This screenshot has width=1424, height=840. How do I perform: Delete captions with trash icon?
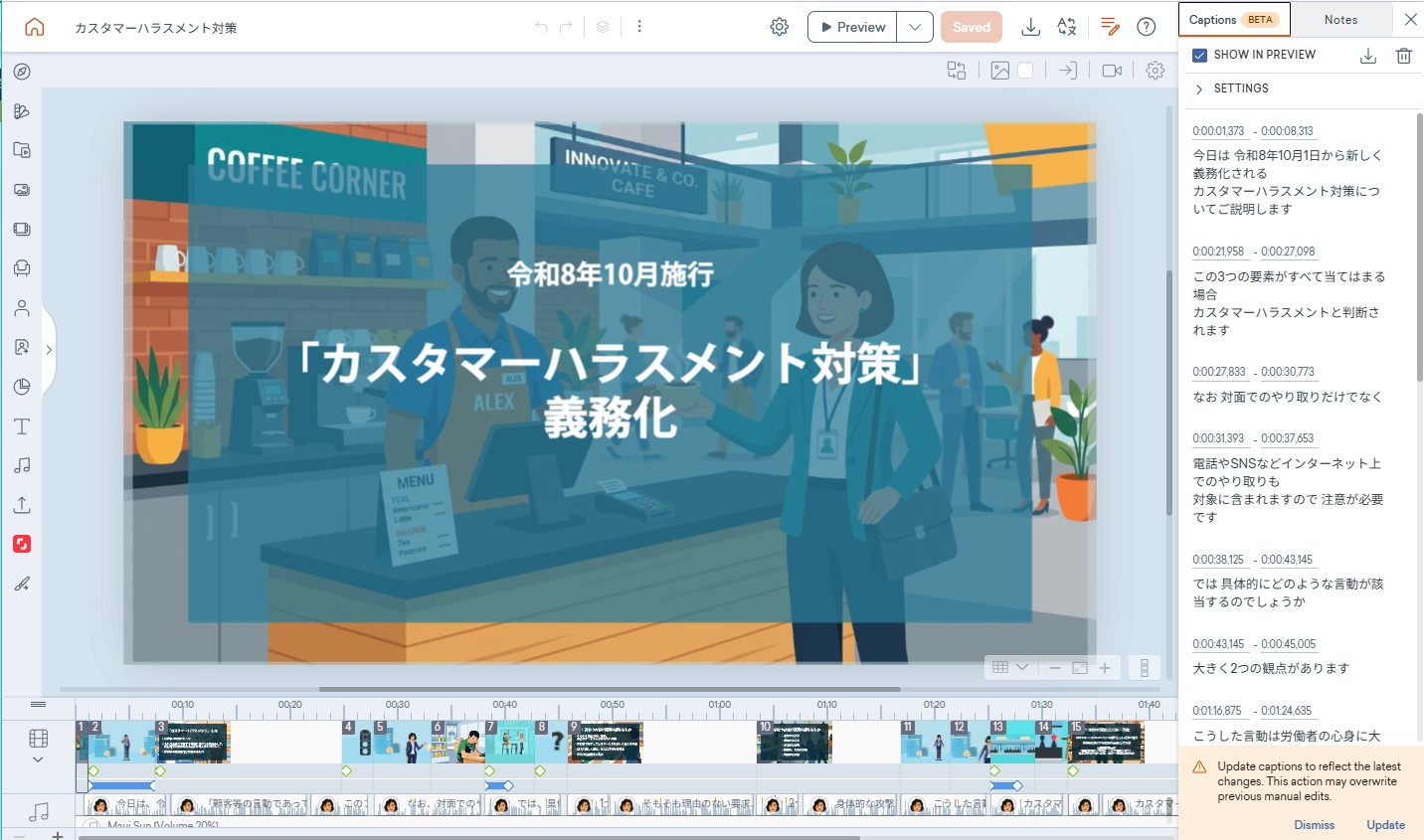point(1404,56)
